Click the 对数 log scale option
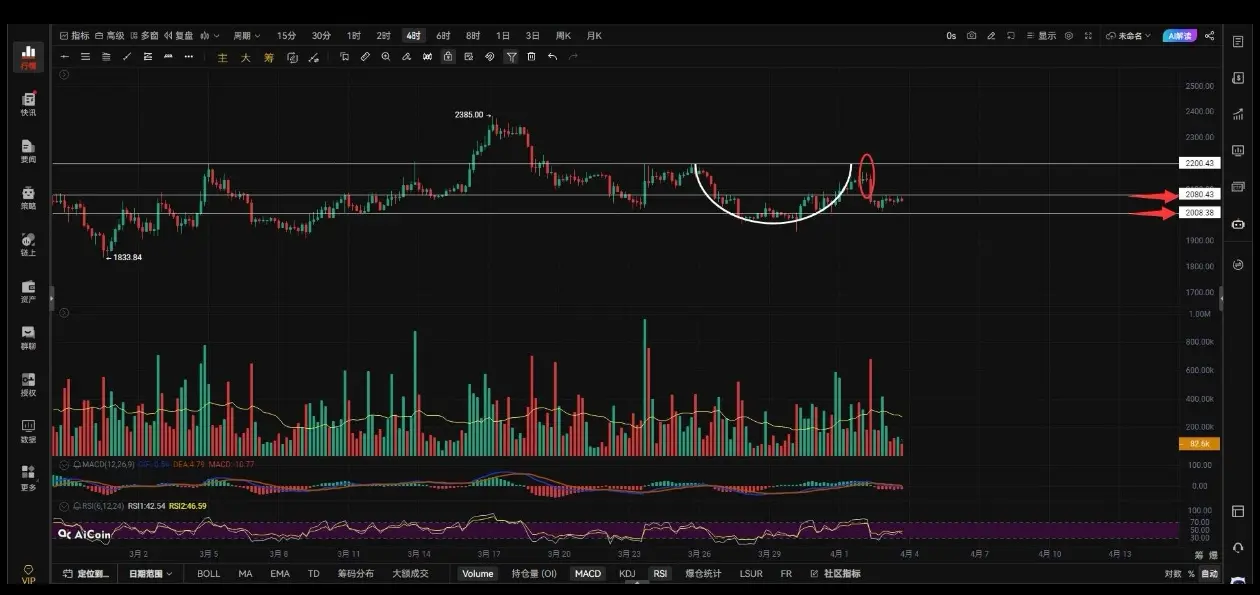Screen dimensions: 1260x595 pos(1173,574)
